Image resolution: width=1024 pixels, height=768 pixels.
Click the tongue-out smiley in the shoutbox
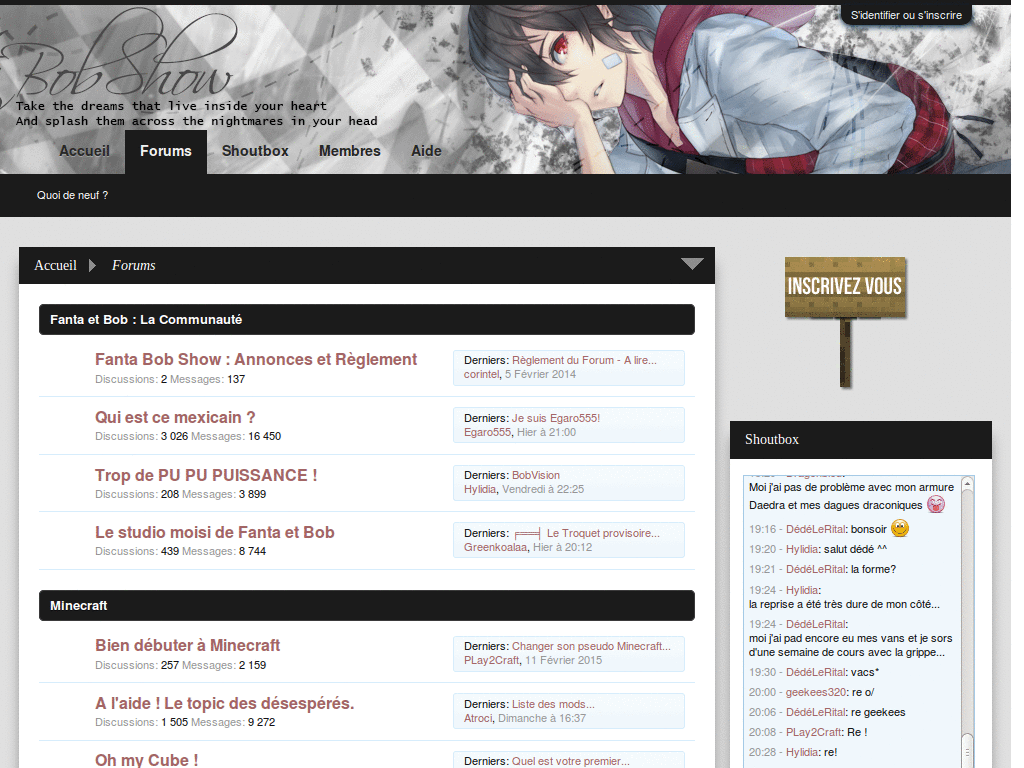936,504
